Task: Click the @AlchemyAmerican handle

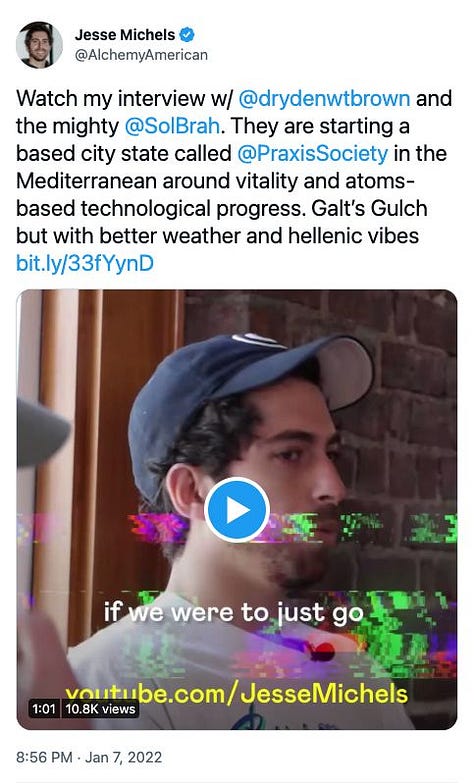Action: [x=141, y=55]
